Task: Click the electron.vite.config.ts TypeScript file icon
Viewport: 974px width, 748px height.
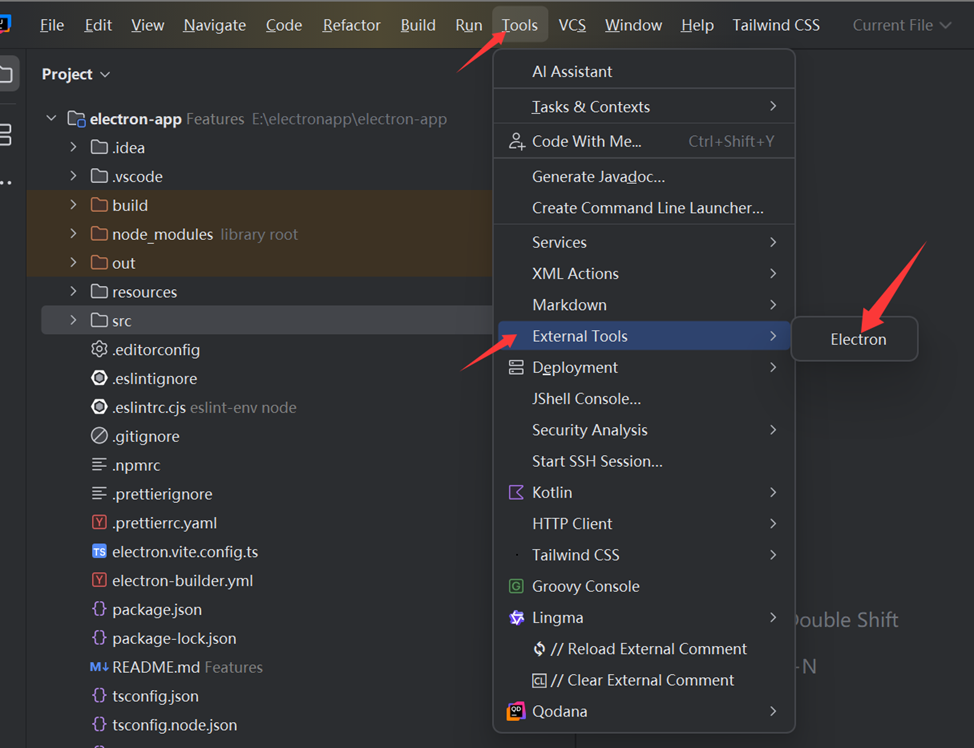Action: tap(99, 552)
